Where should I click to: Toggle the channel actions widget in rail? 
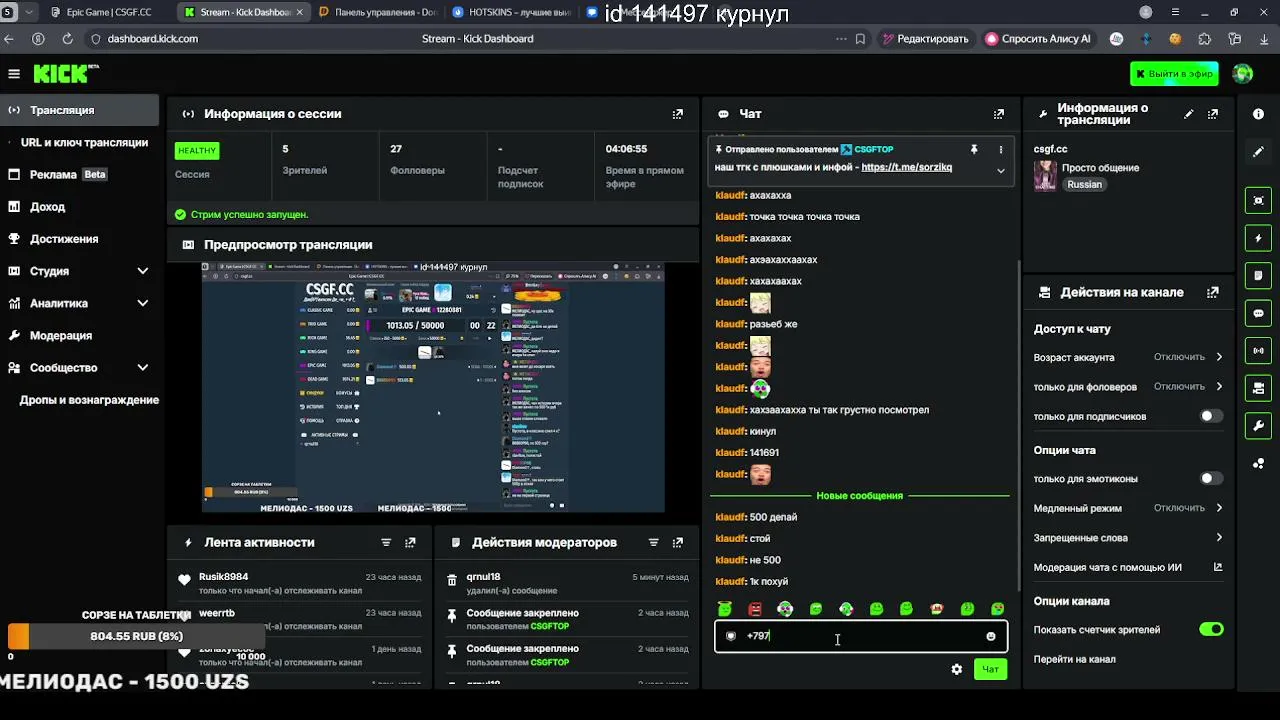[x=1258, y=388]
